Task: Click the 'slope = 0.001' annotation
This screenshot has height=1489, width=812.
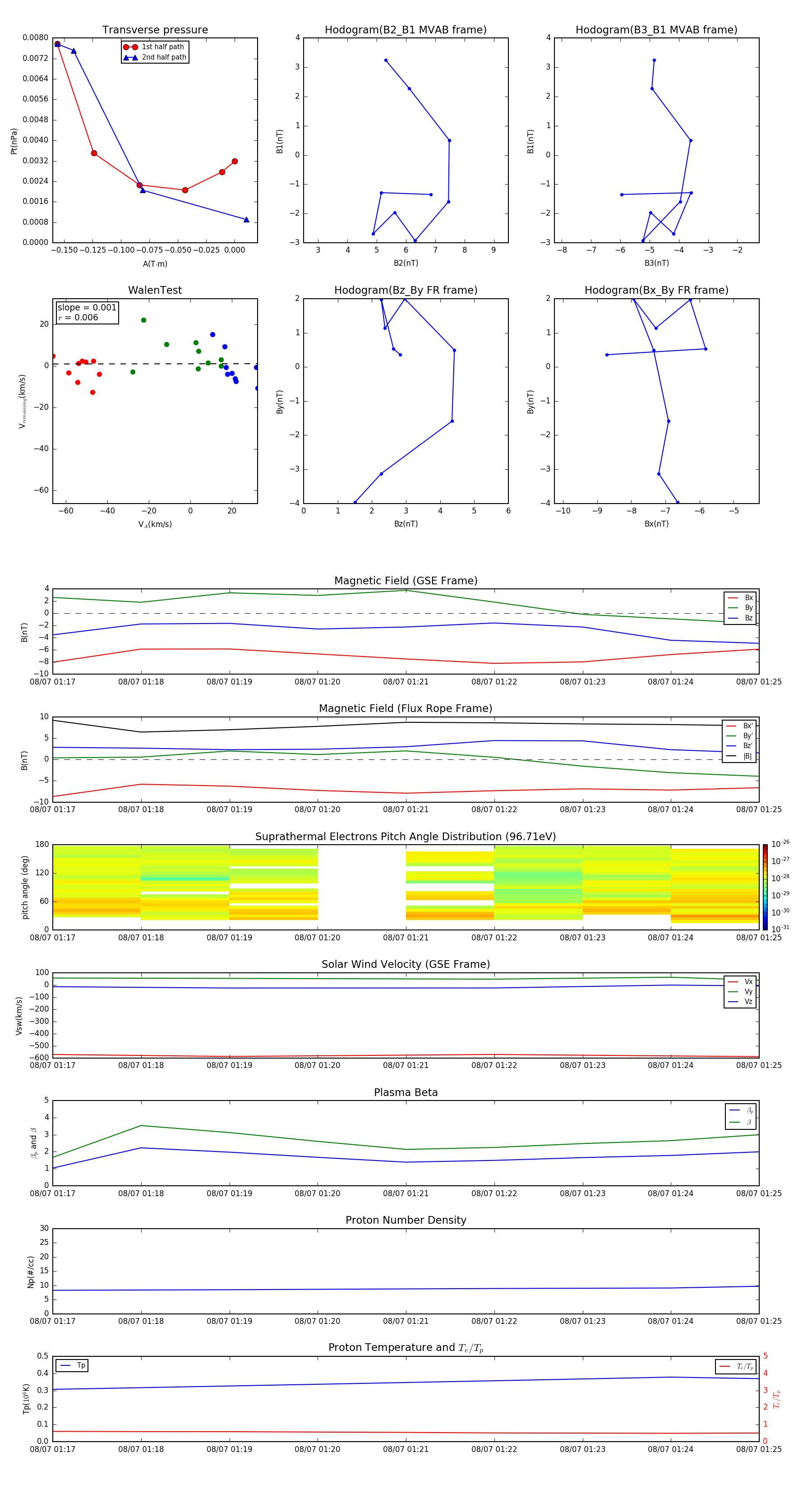Action: click(87, 308)
